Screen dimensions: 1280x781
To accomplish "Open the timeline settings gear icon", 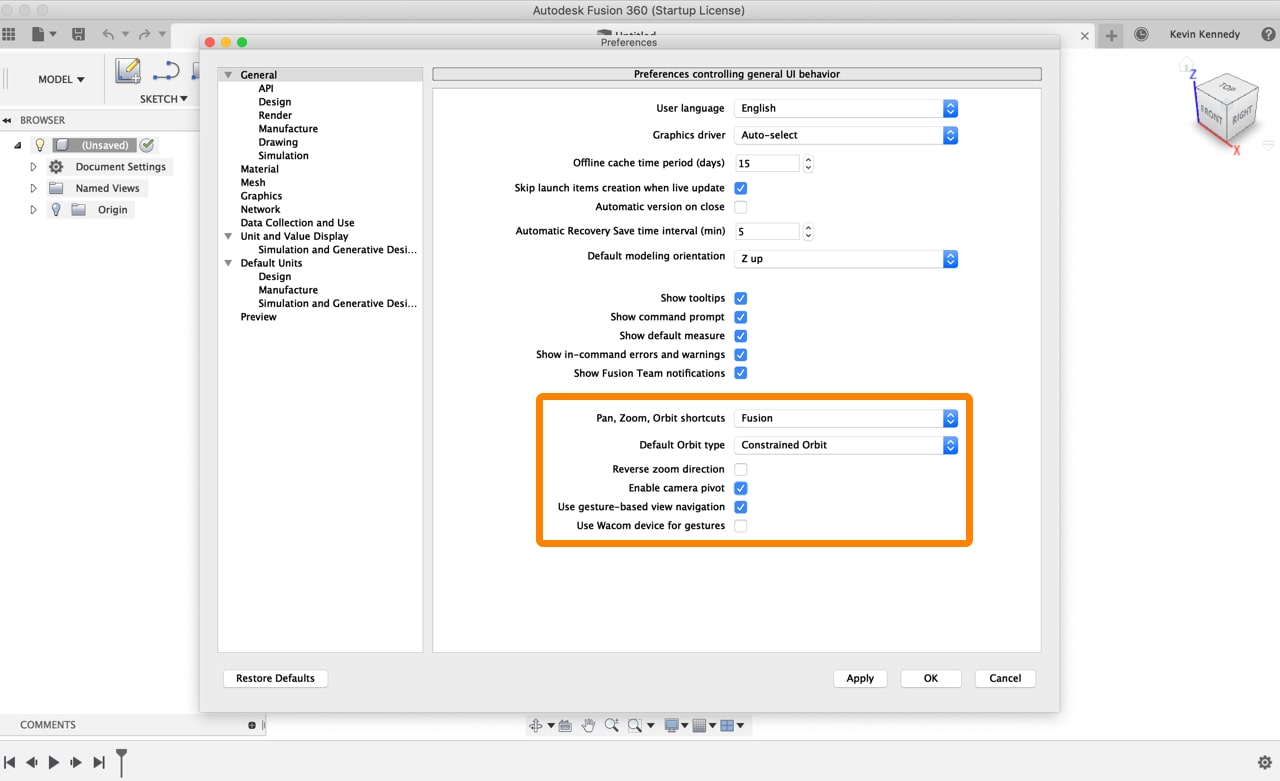I will point(1264,762).
